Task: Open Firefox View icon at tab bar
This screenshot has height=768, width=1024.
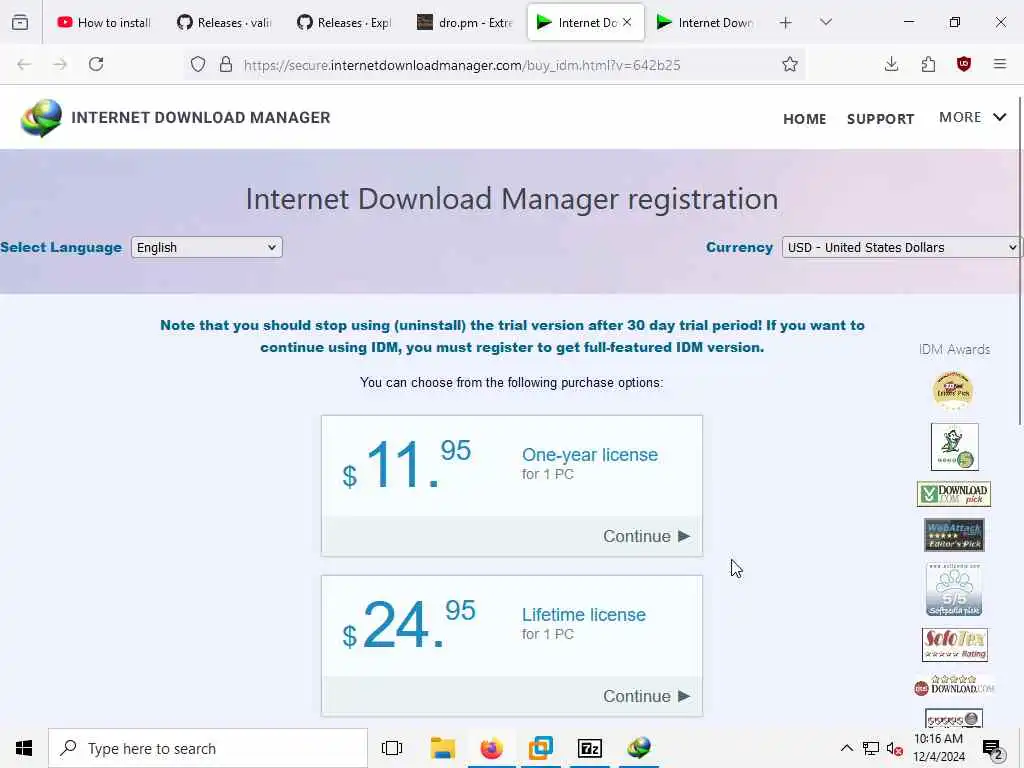Action: click(20, 22)
